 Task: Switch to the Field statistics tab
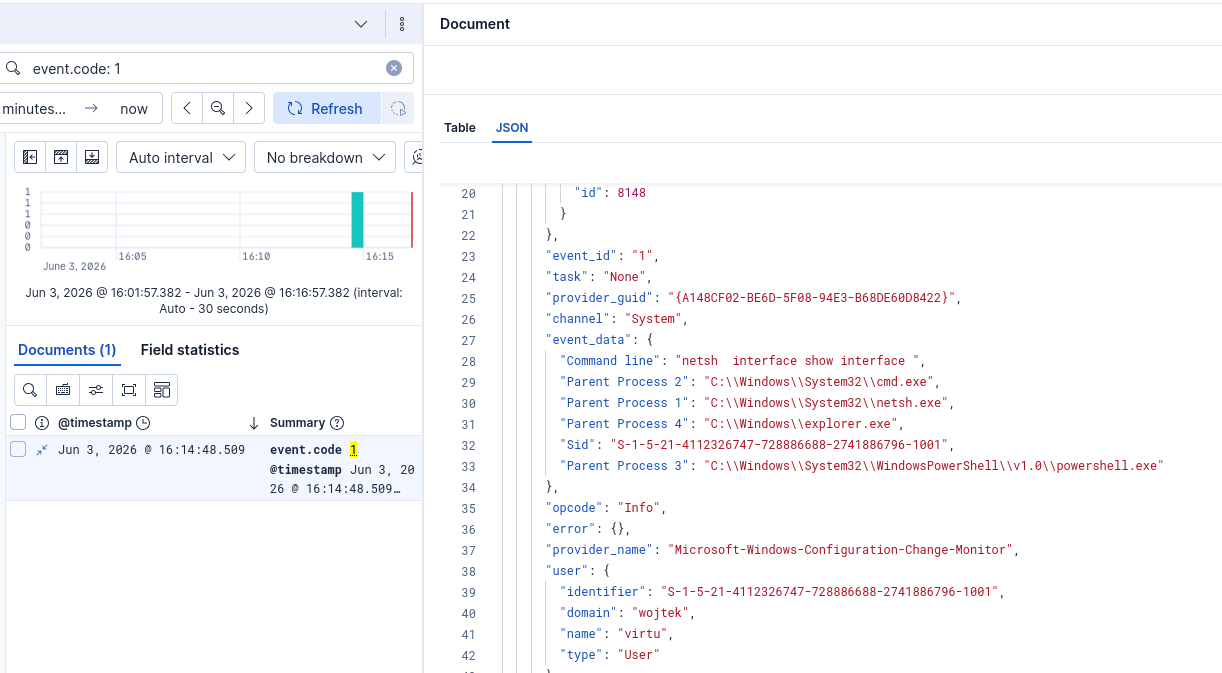190,350
